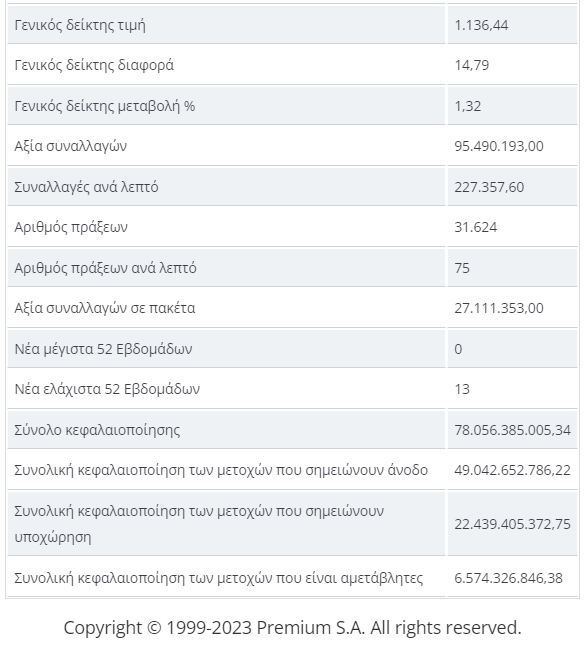Screen dimensions: 587x656
Task: Click the 'Γενικός δείκτης τιμή' label
Action: pyautogui.click(x=80, y=25)
